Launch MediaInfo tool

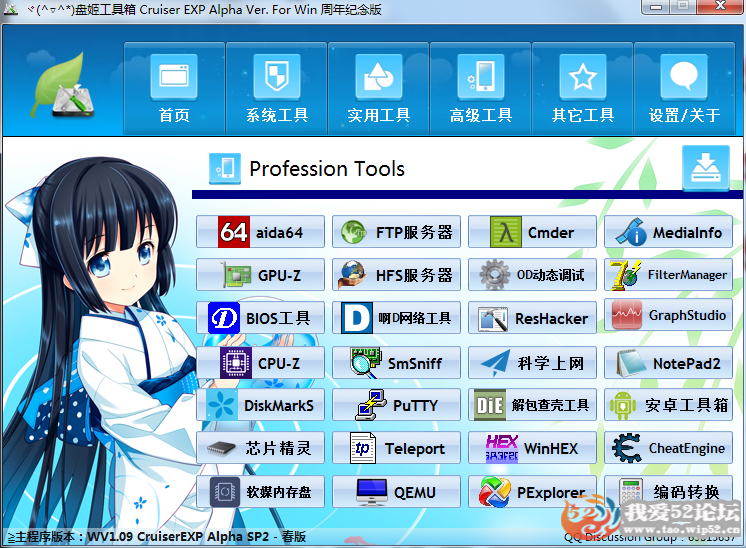668,232
